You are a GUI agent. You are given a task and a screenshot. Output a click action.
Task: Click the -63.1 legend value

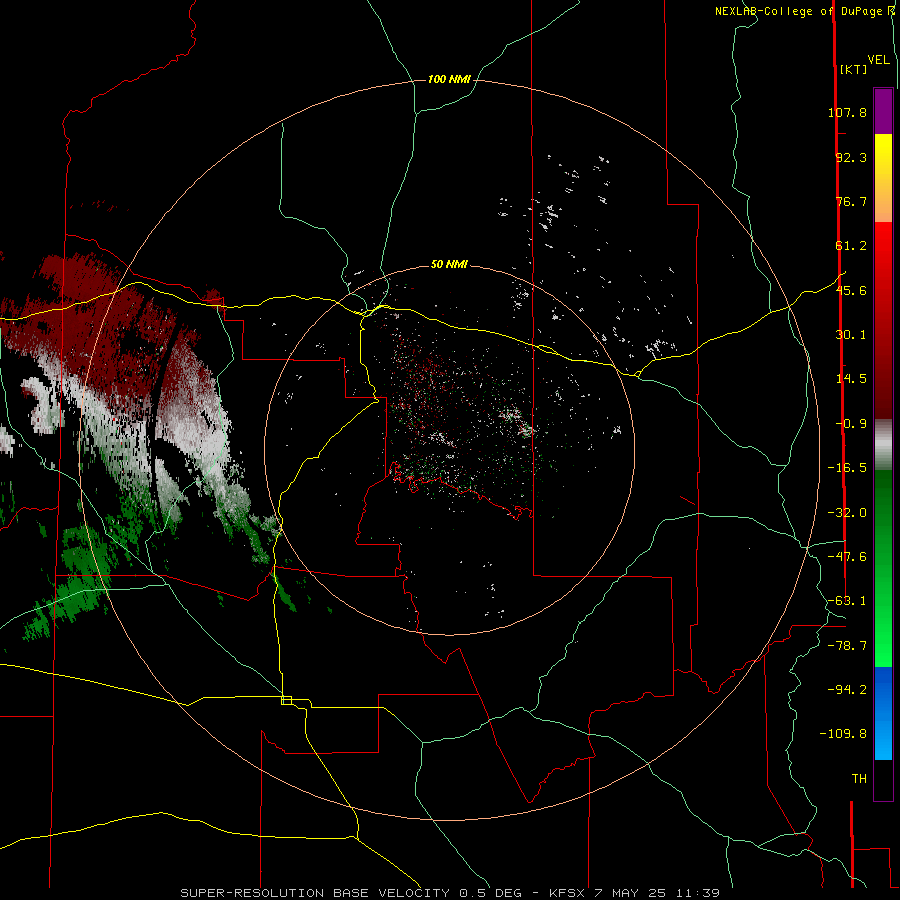click(x=847, y=601)
